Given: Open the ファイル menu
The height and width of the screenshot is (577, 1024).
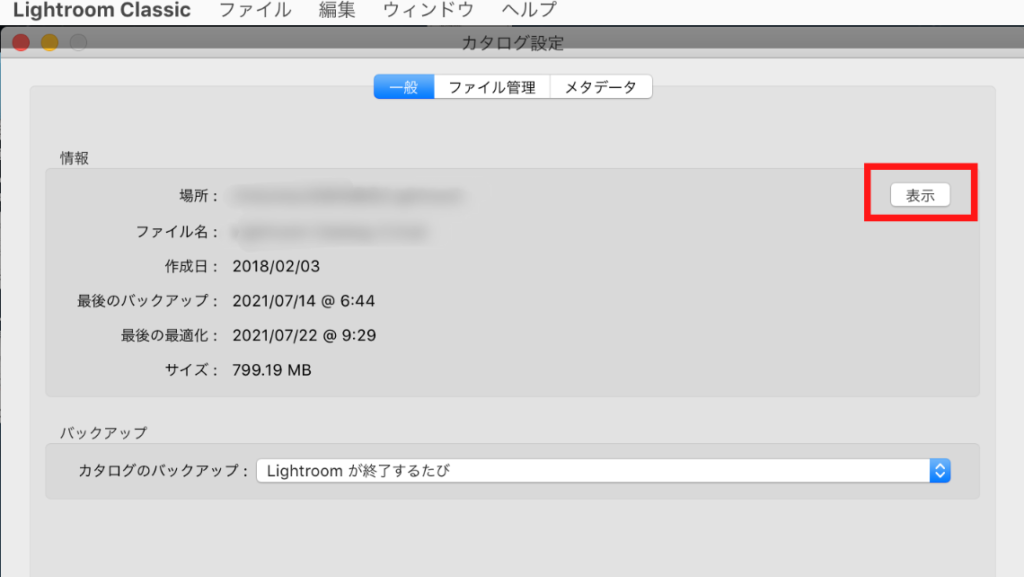Looking at the screenshot, I should click(255, 10).
